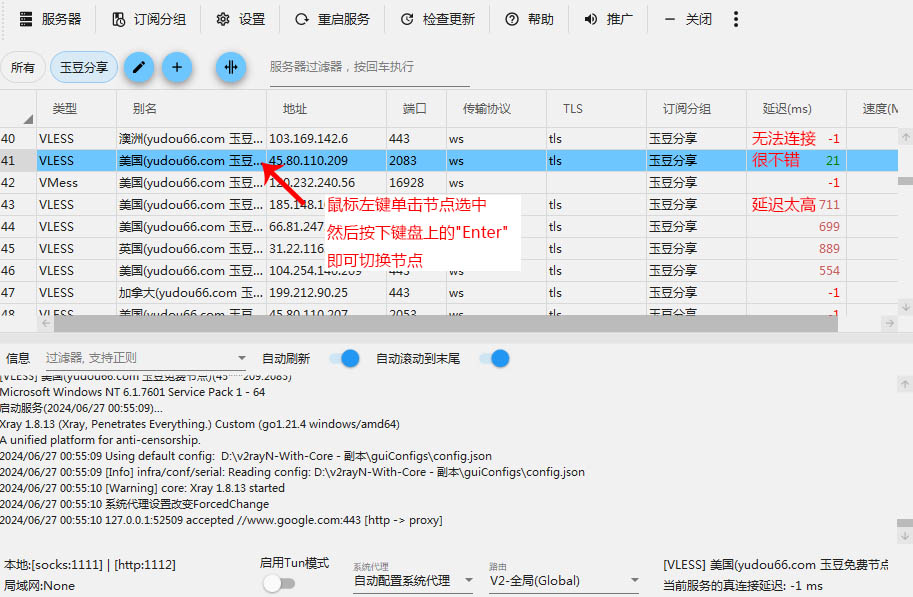Screen dimensions: 913x597
Task: Toggle the 自动滚动到末尾 switch
Action: tap(495, 358)
